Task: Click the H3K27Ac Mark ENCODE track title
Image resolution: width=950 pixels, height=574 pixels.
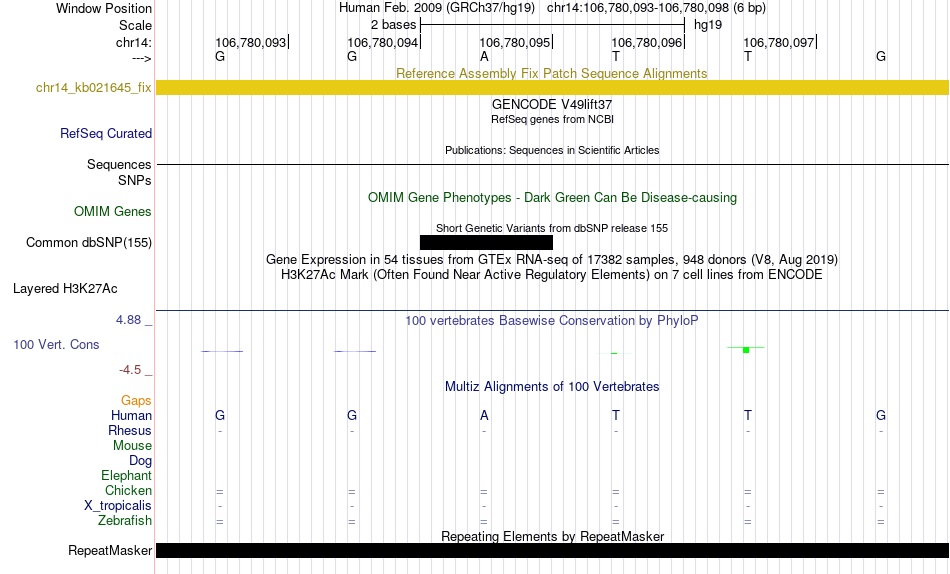Action: 552,275
